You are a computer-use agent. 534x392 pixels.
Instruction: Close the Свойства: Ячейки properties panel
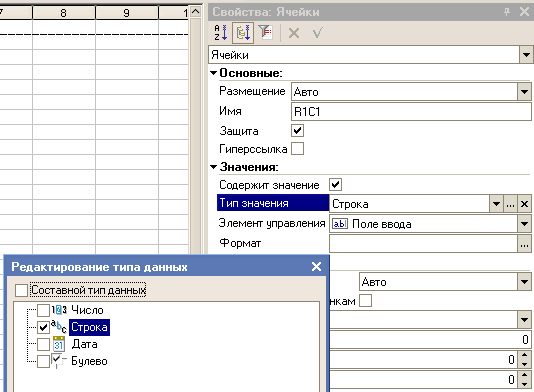pyautogui.click(x=524, y=12)
